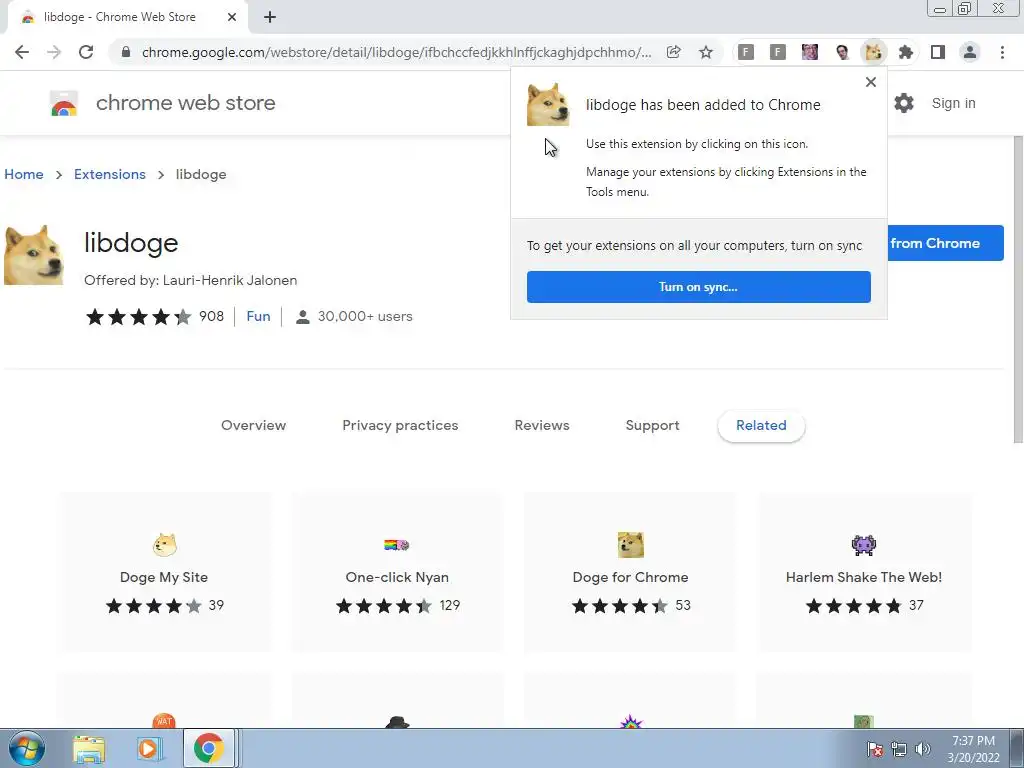Click the network tray icon
This screenshot has width=1024, height=768.
pyautogui.click(x=899, y=749)
